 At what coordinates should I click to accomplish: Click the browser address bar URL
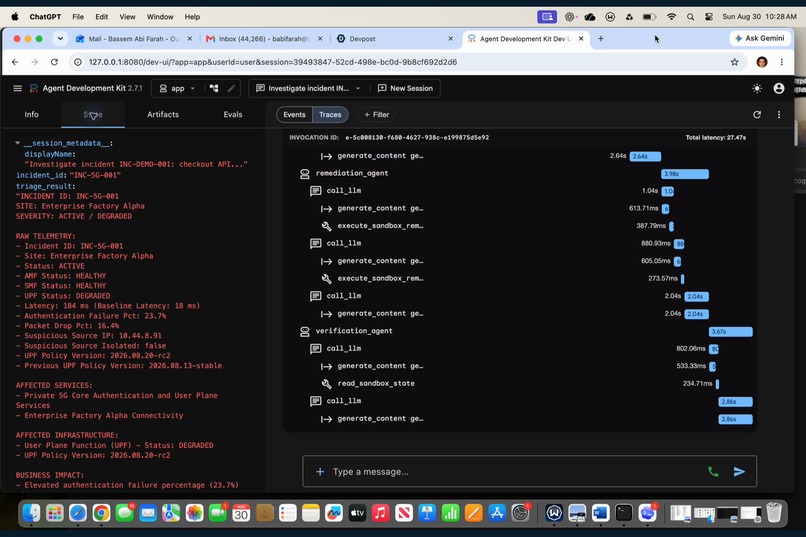click(x=272, y=62)
